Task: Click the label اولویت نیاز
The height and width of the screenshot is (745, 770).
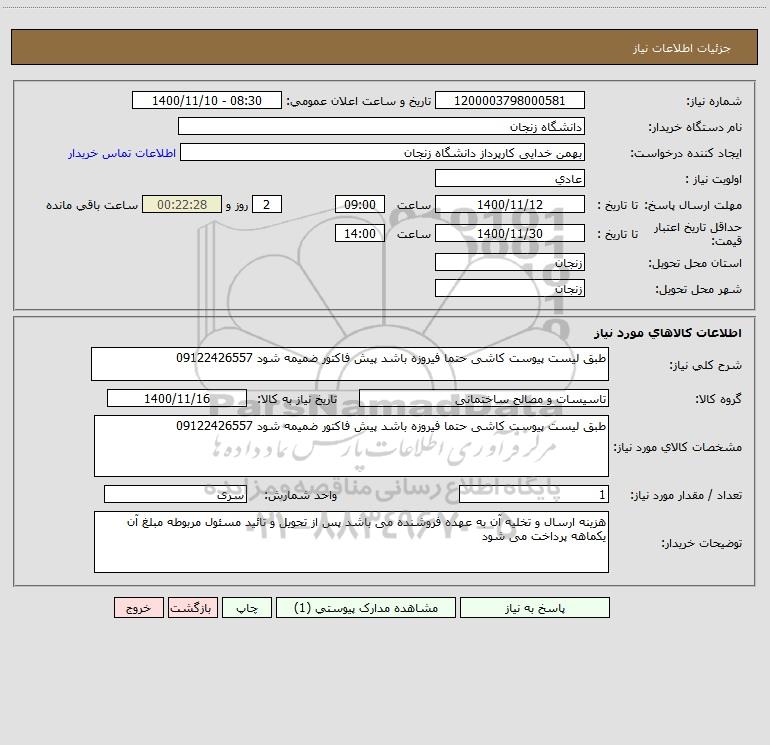Action: 714,179
